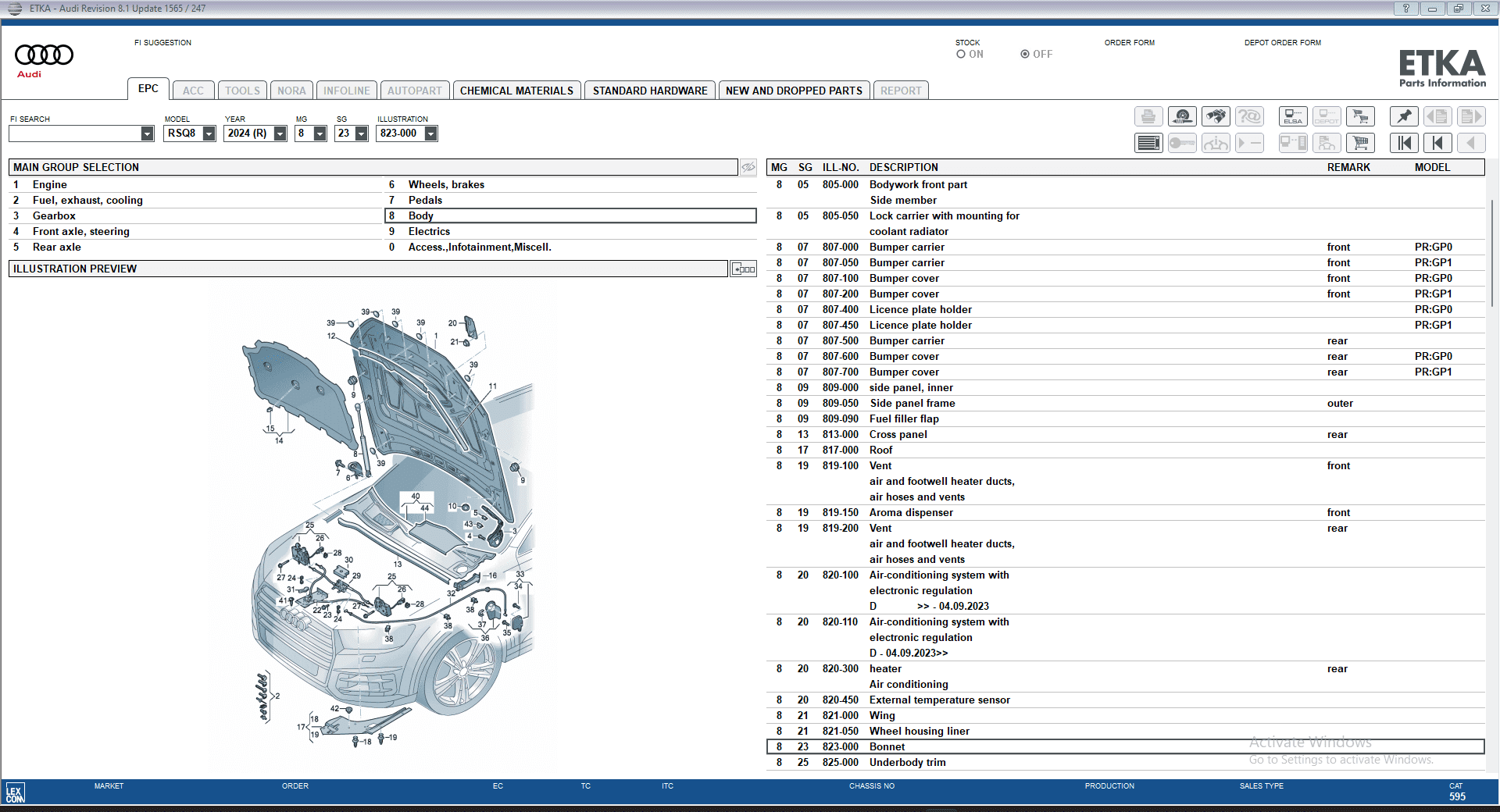This screenshot has height=812, width=1500.
Task: Jump to first entry with skip-to-start icon
Action: tap(1404, 143)
